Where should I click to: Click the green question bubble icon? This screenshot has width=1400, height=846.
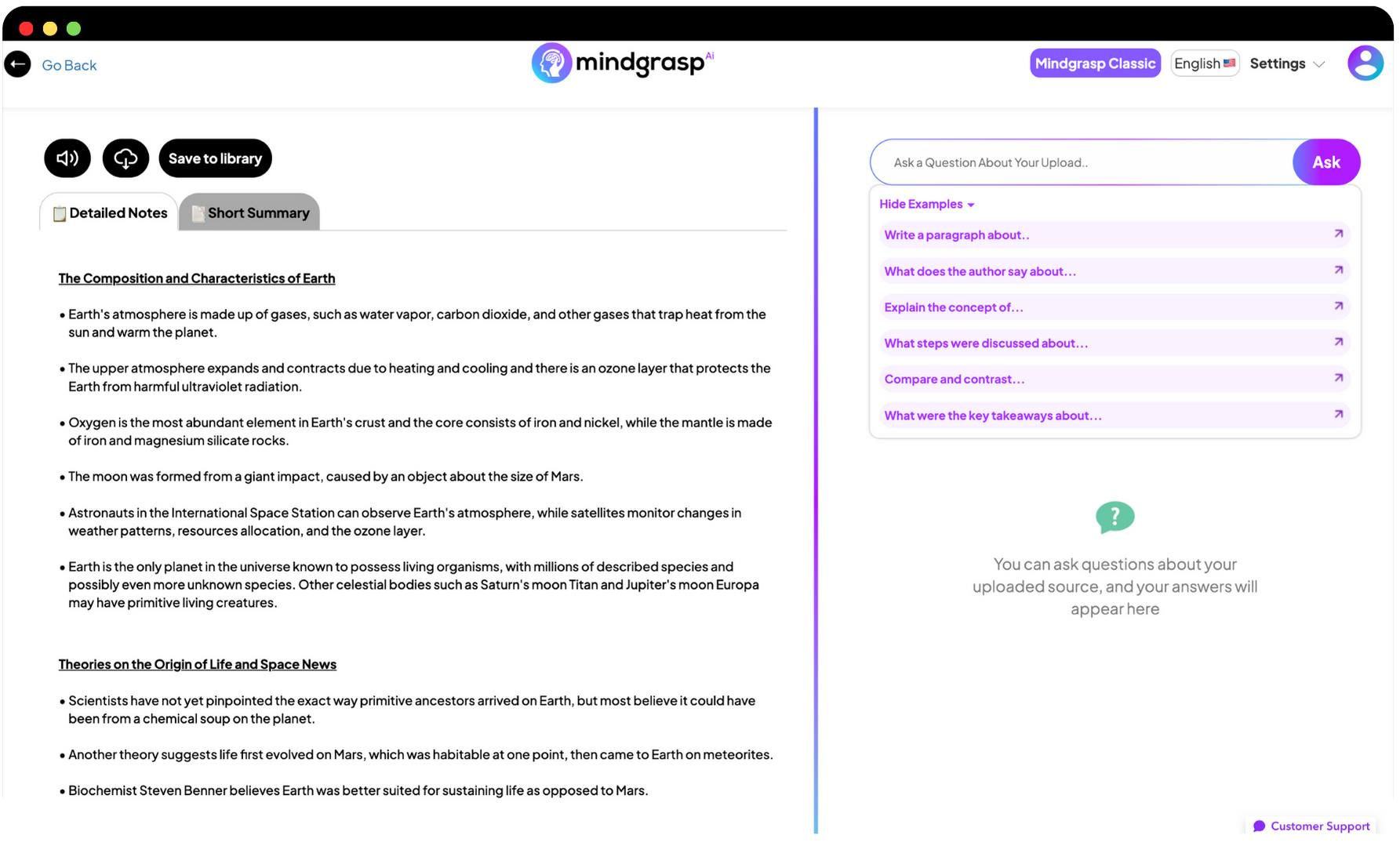[1115, 517]
